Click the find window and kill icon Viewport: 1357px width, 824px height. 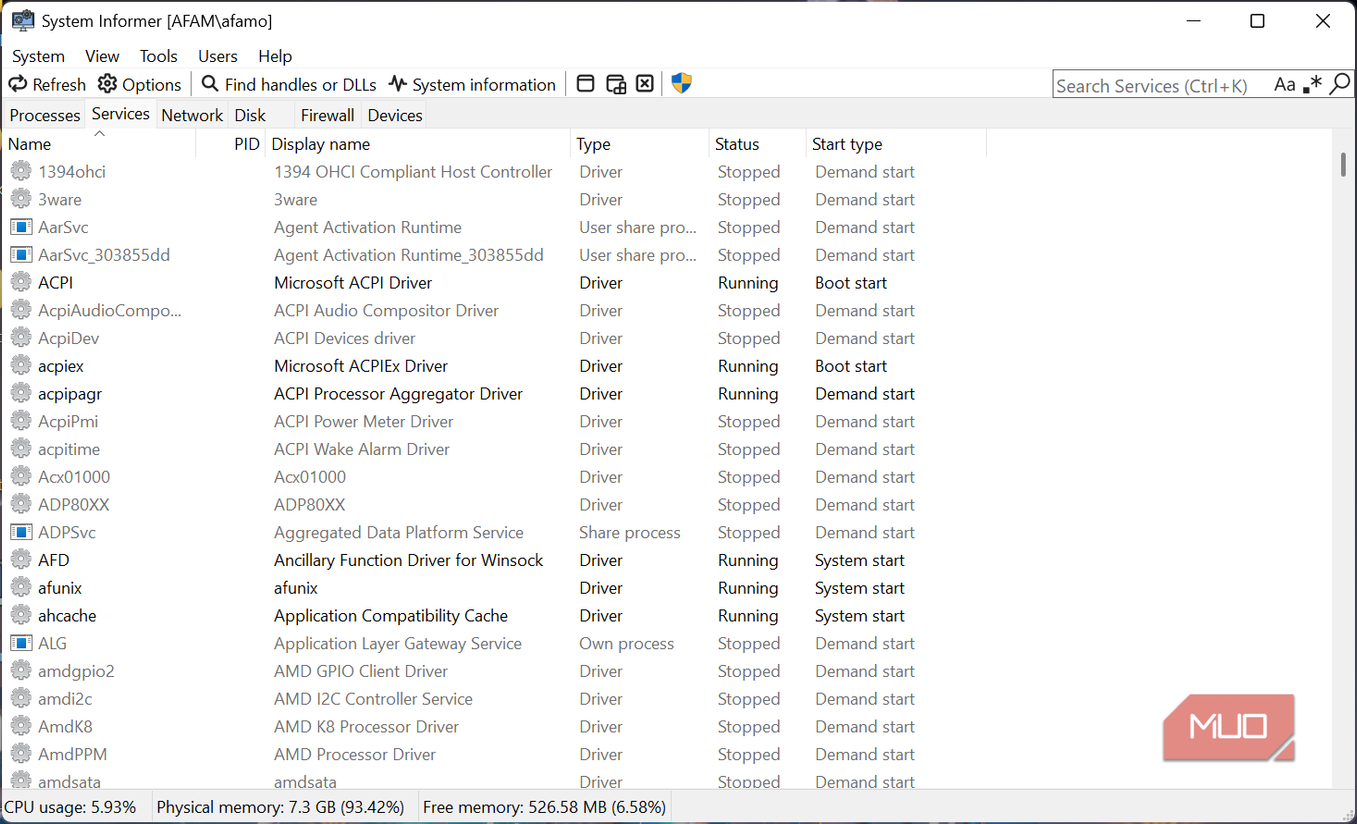(x=645, y=84)
